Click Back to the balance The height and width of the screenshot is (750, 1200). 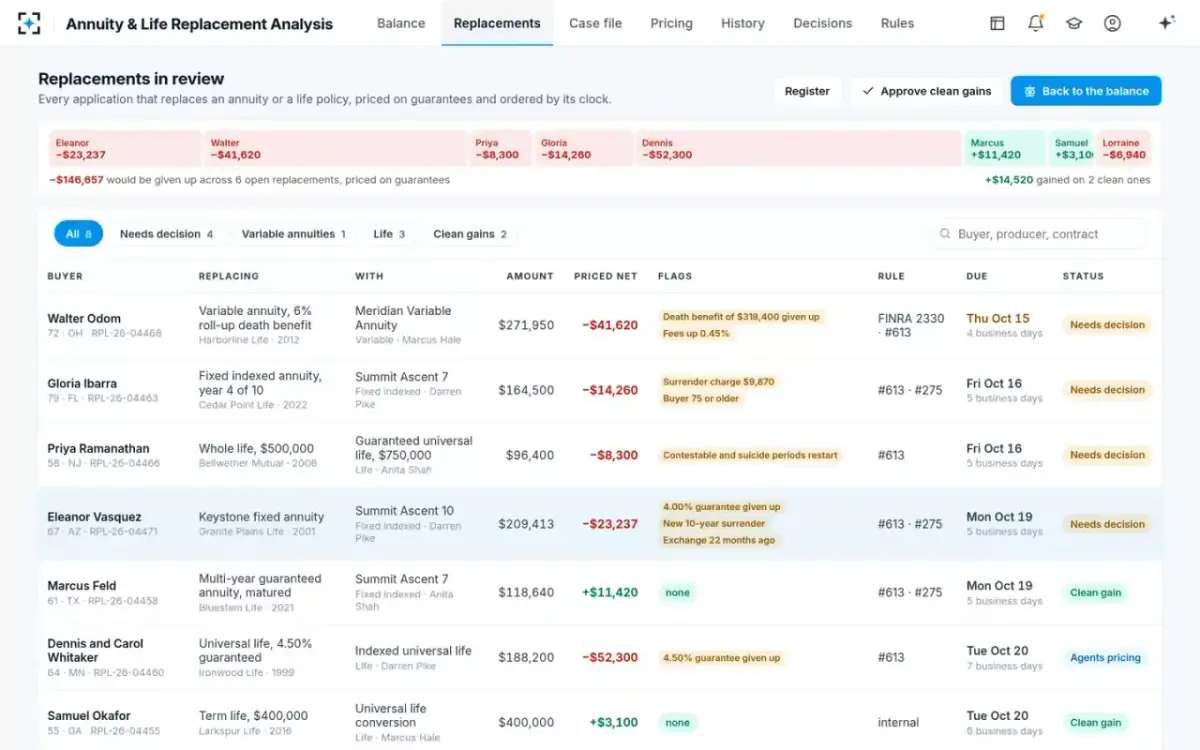click(1086, 91)
